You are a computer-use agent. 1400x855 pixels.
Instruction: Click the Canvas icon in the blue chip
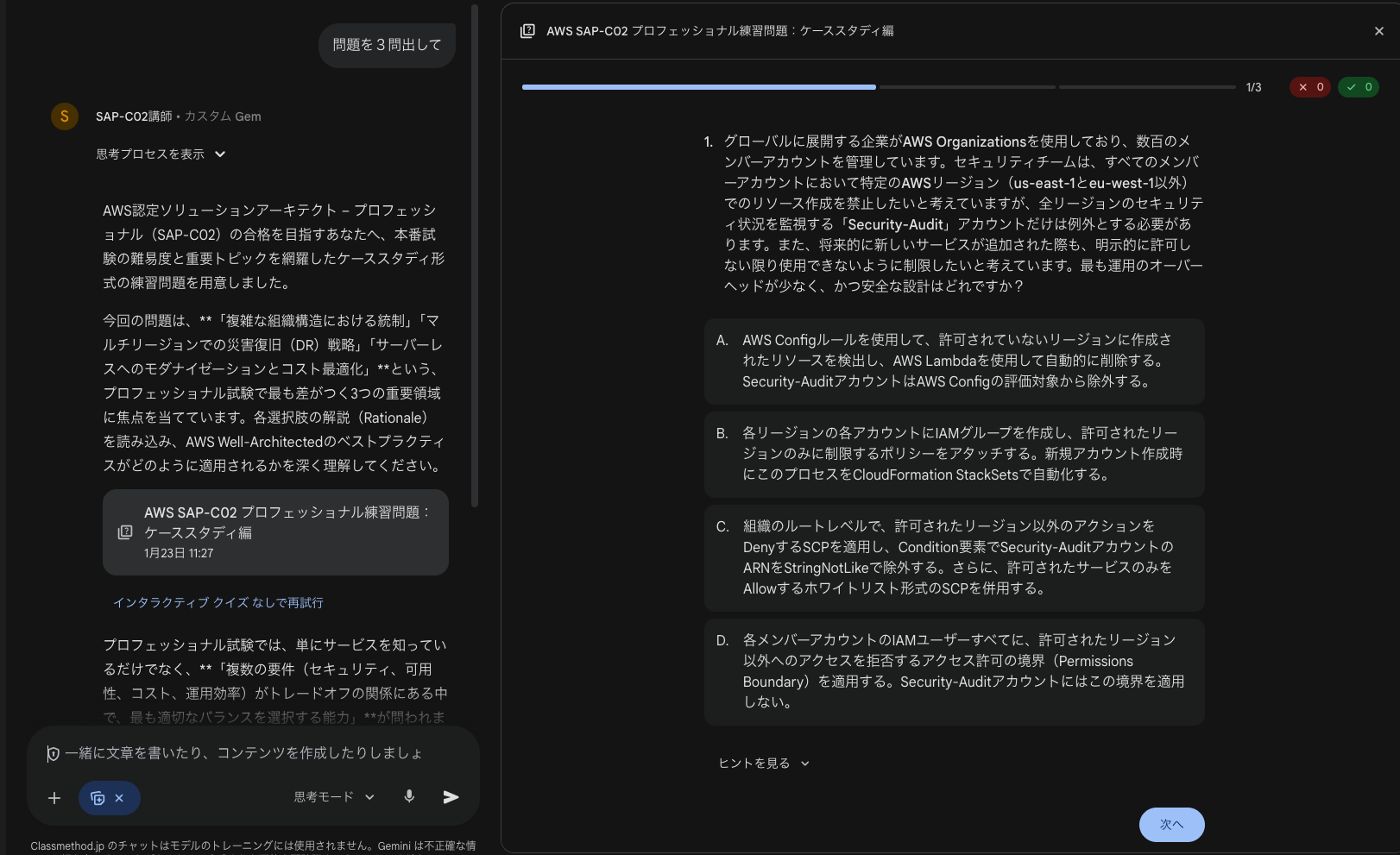click(x=96, y=798)
